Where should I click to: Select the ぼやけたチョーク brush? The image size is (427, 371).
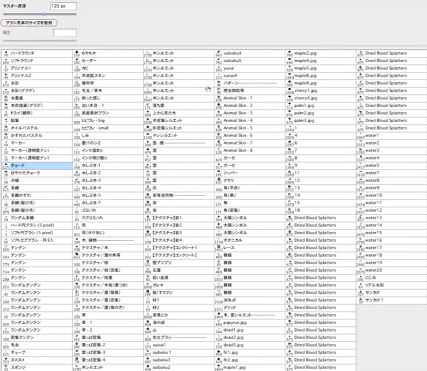(37, 173)
